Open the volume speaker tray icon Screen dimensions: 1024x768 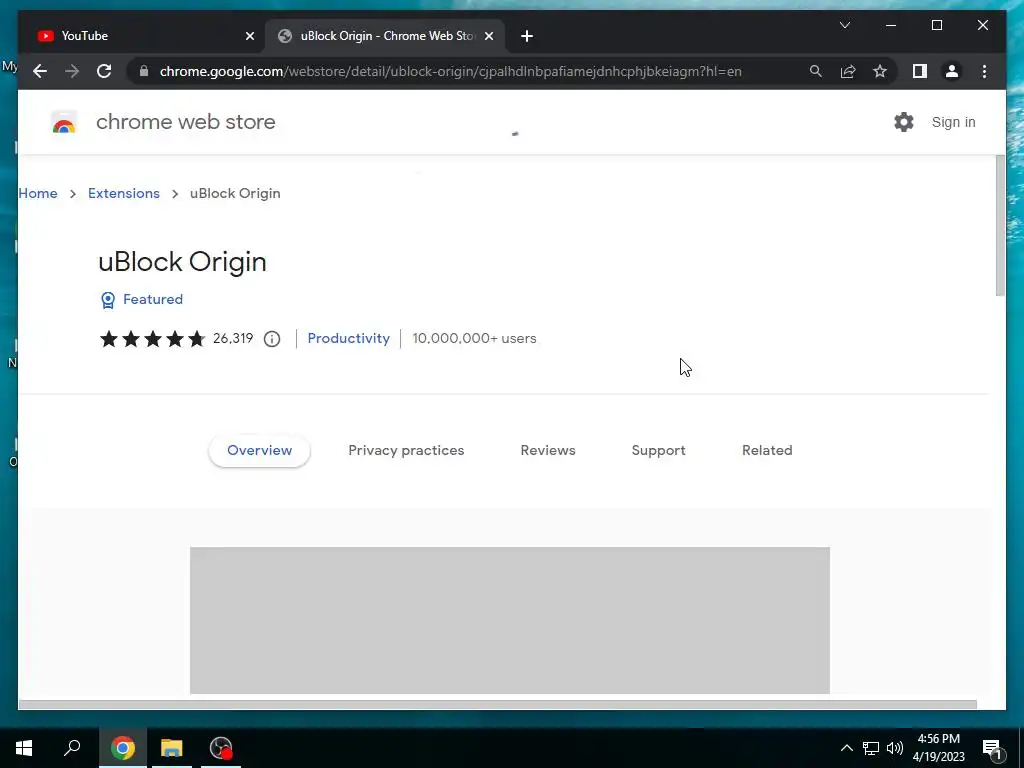pyautogui.click(x=895, y=748)
